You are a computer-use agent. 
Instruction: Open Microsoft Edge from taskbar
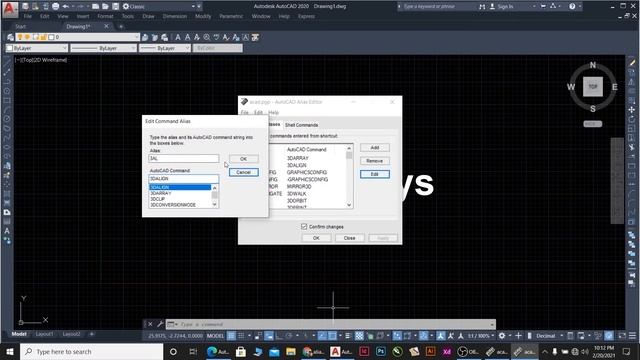(x=218, y=351)
